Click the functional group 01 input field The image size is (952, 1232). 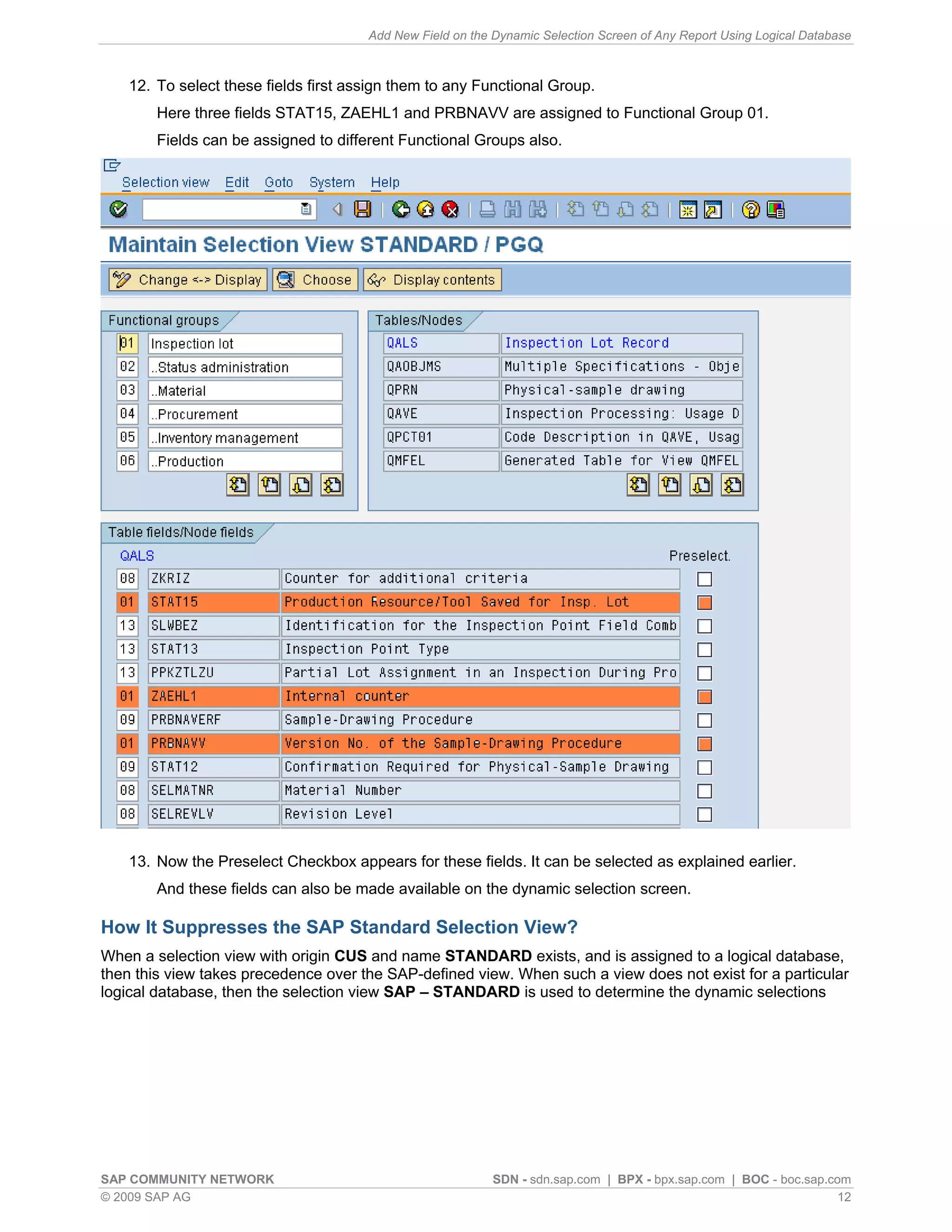pyautogui.click(x=127, y=344)
